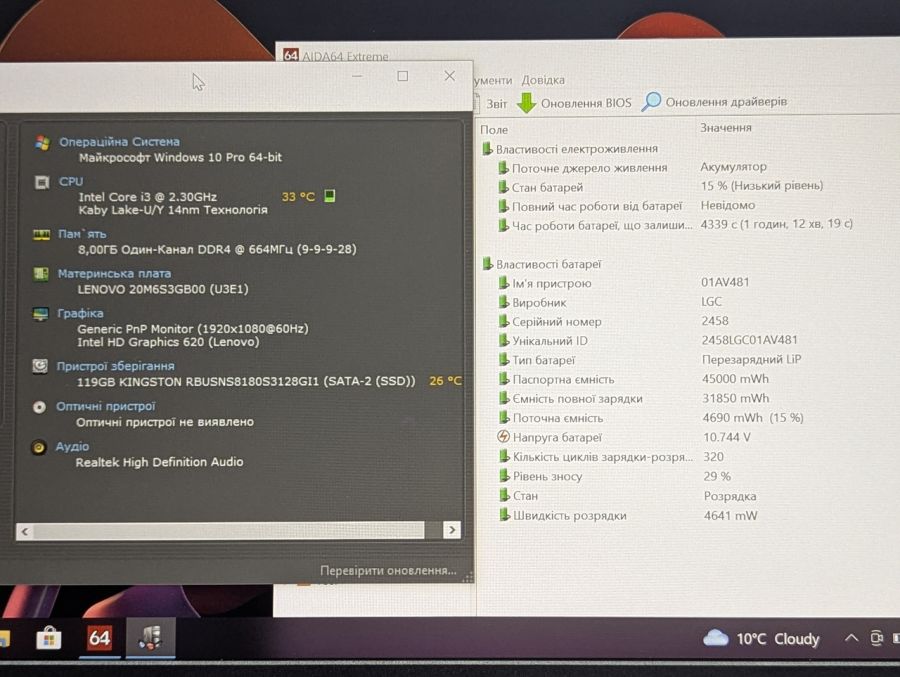Click the Intel HD Graphics 620 (Lenovo) text
Screen dimensions: 900x677
click(x=168, y=342)
